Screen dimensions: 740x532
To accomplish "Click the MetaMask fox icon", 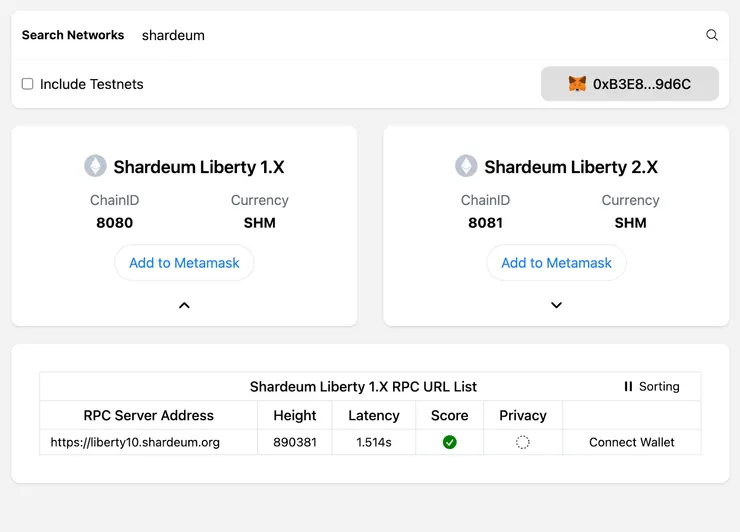I will (x=577, y=84).
